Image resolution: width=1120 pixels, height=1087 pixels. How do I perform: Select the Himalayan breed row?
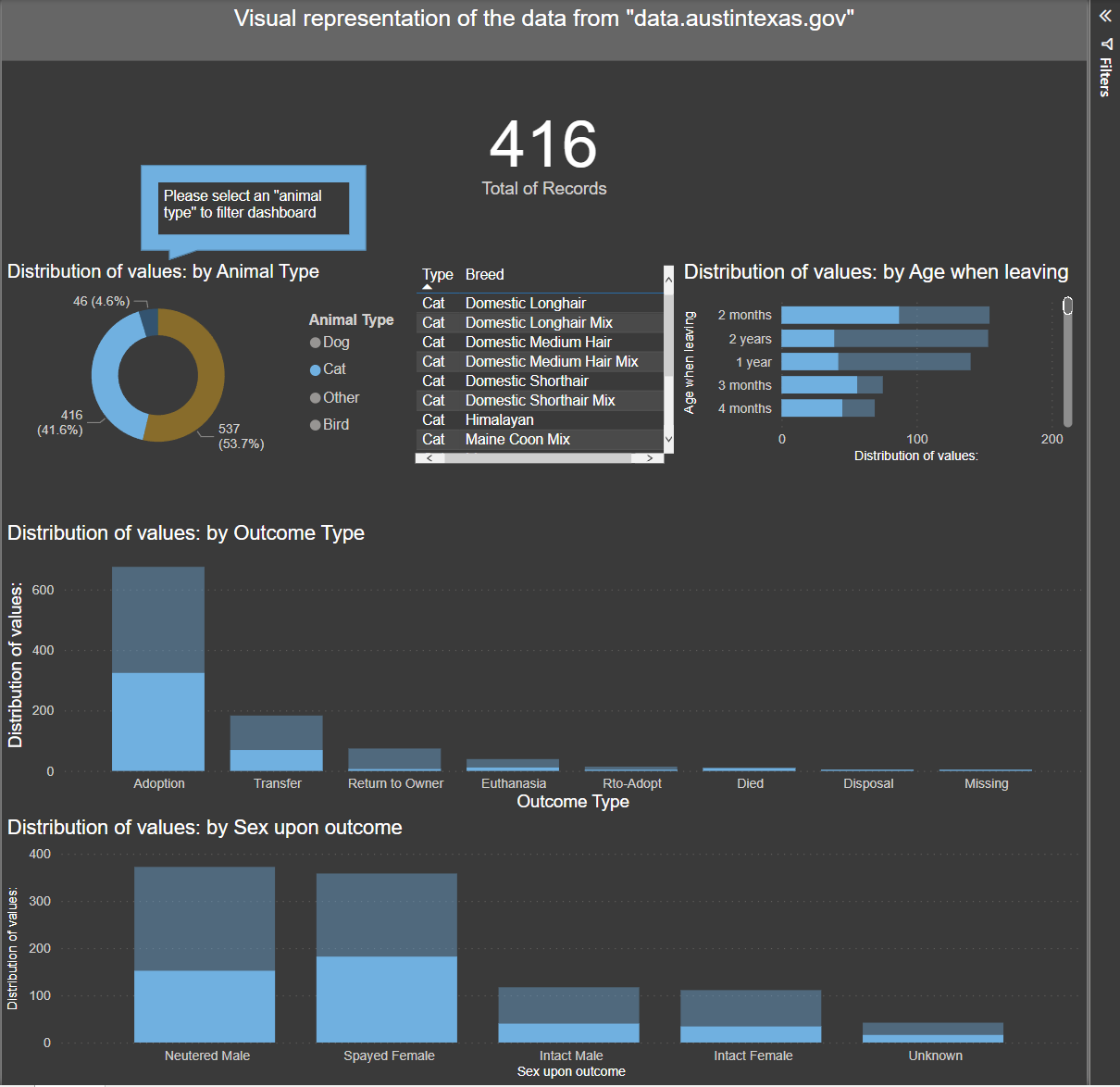click(501, 419)
